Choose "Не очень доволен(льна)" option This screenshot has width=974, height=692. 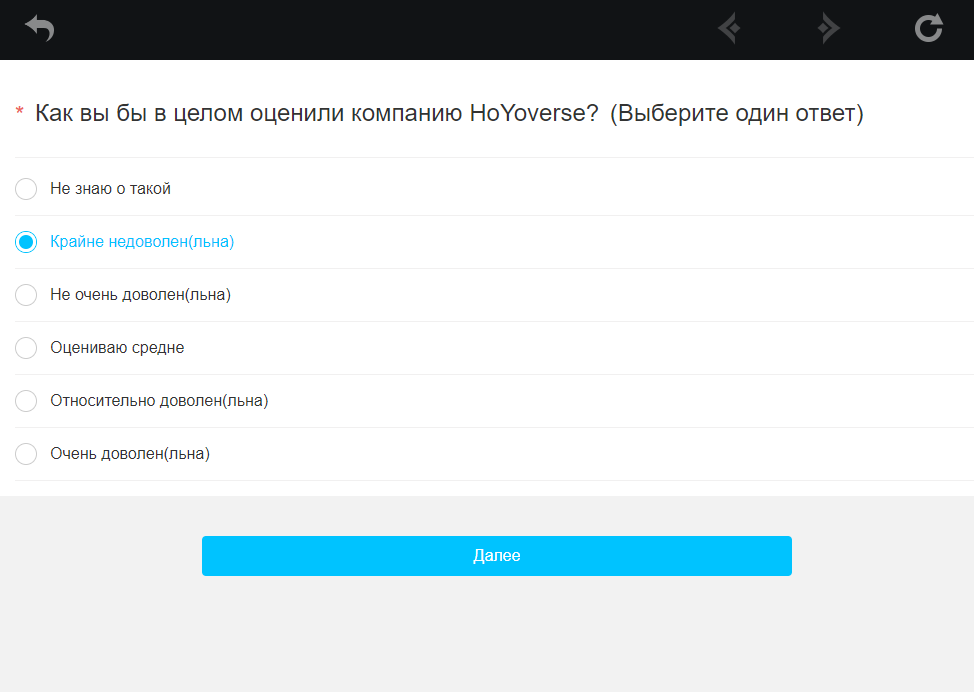click(26, 294)
